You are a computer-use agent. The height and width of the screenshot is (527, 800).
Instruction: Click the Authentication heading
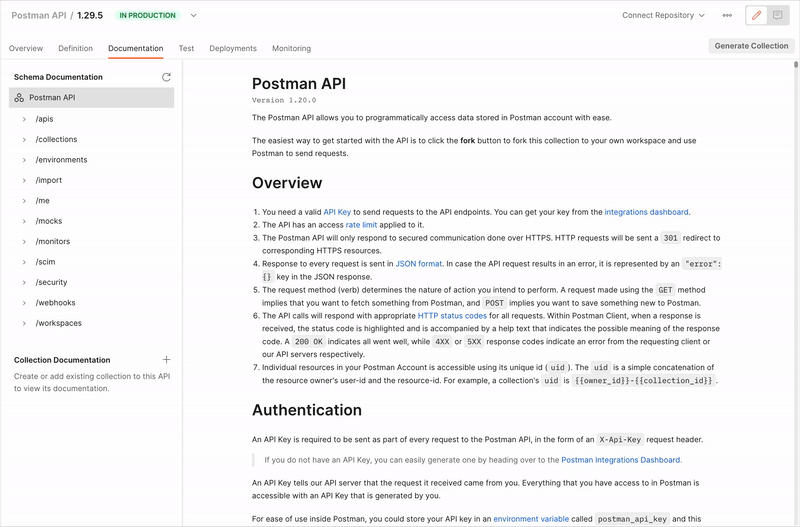click(x=307, y=410)
